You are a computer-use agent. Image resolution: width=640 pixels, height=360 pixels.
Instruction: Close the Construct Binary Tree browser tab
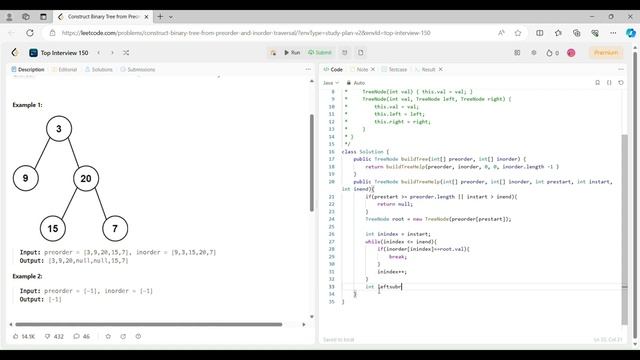[x=146, y=17]
